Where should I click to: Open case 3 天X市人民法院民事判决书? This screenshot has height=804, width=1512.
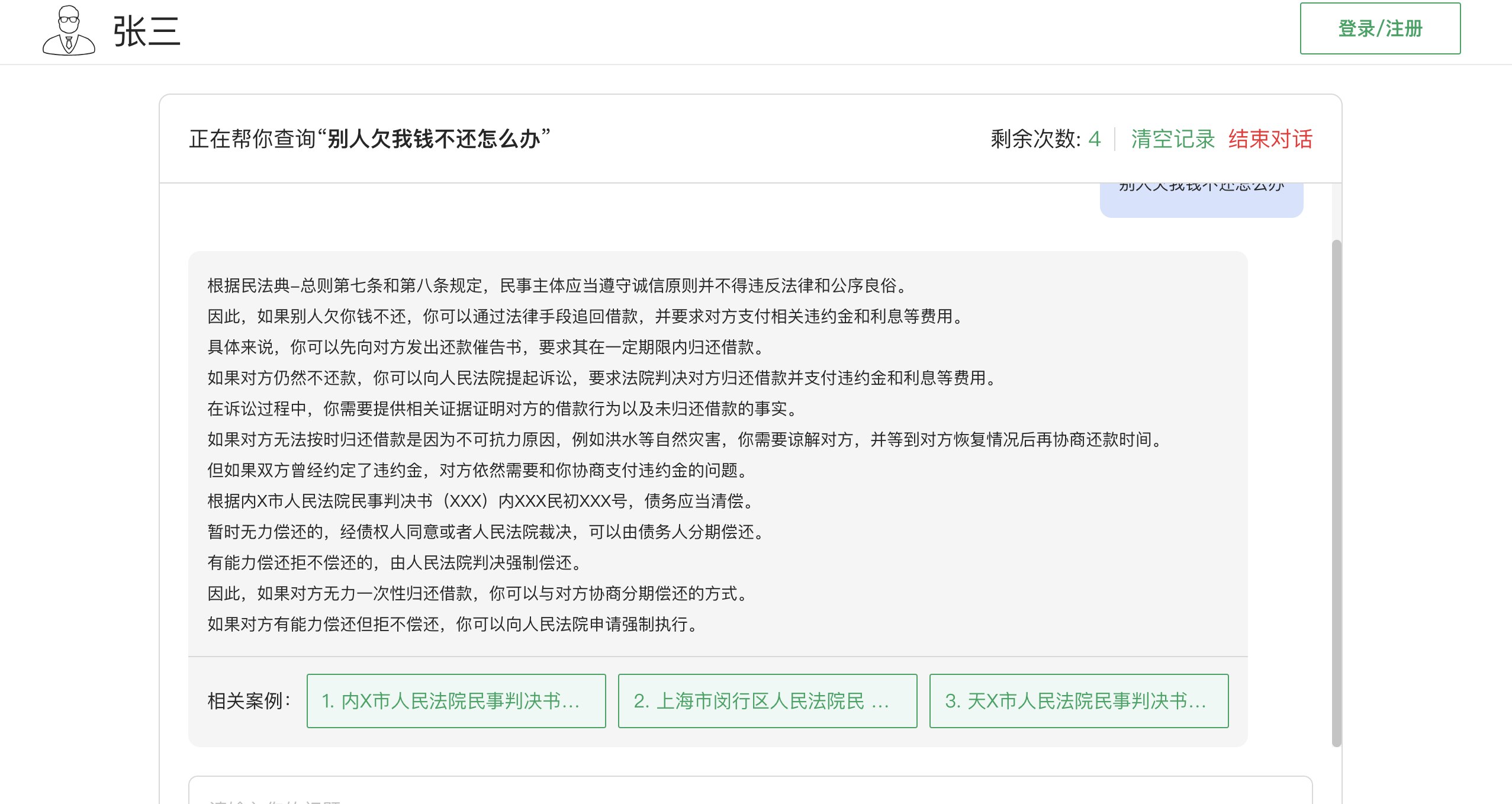pos(1079,701)
